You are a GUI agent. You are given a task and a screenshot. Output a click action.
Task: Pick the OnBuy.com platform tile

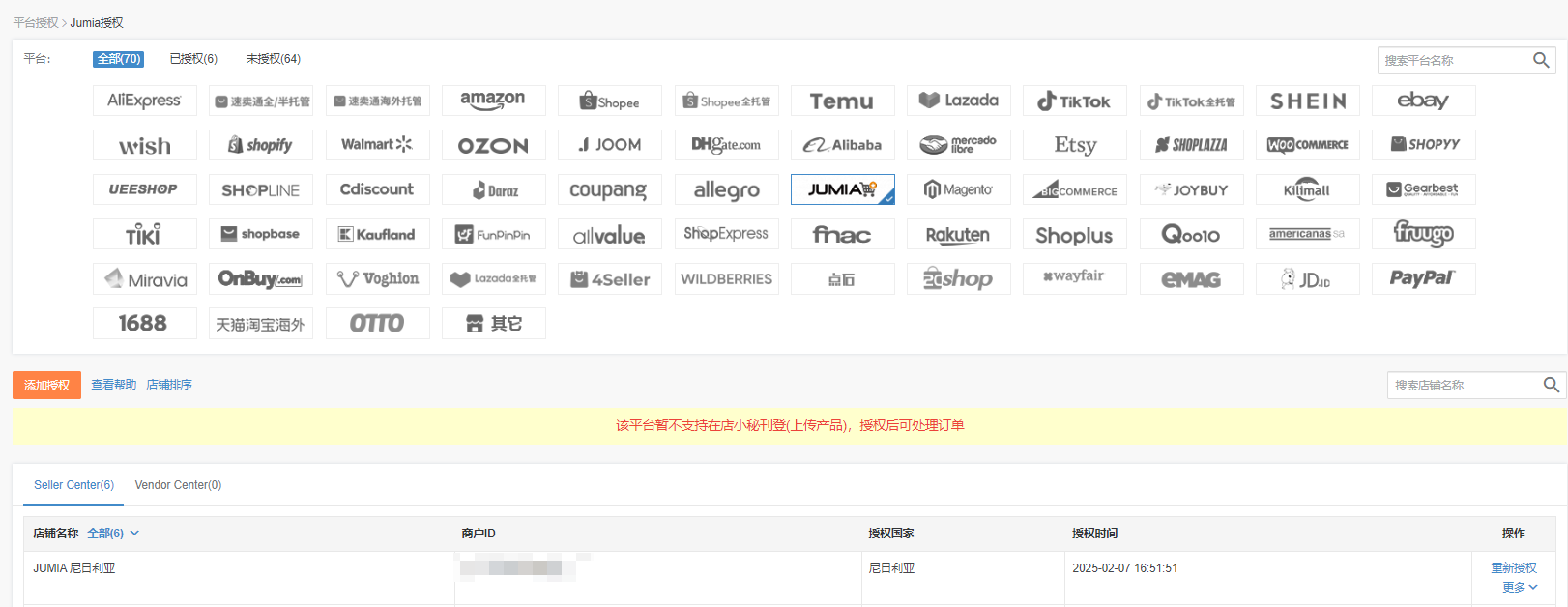[261, 278]
